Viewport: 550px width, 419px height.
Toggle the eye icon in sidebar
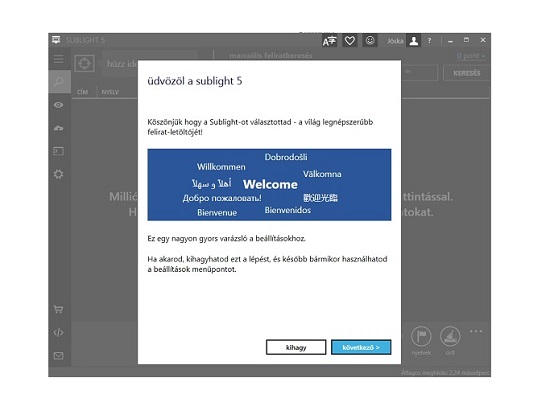[59, 105]
